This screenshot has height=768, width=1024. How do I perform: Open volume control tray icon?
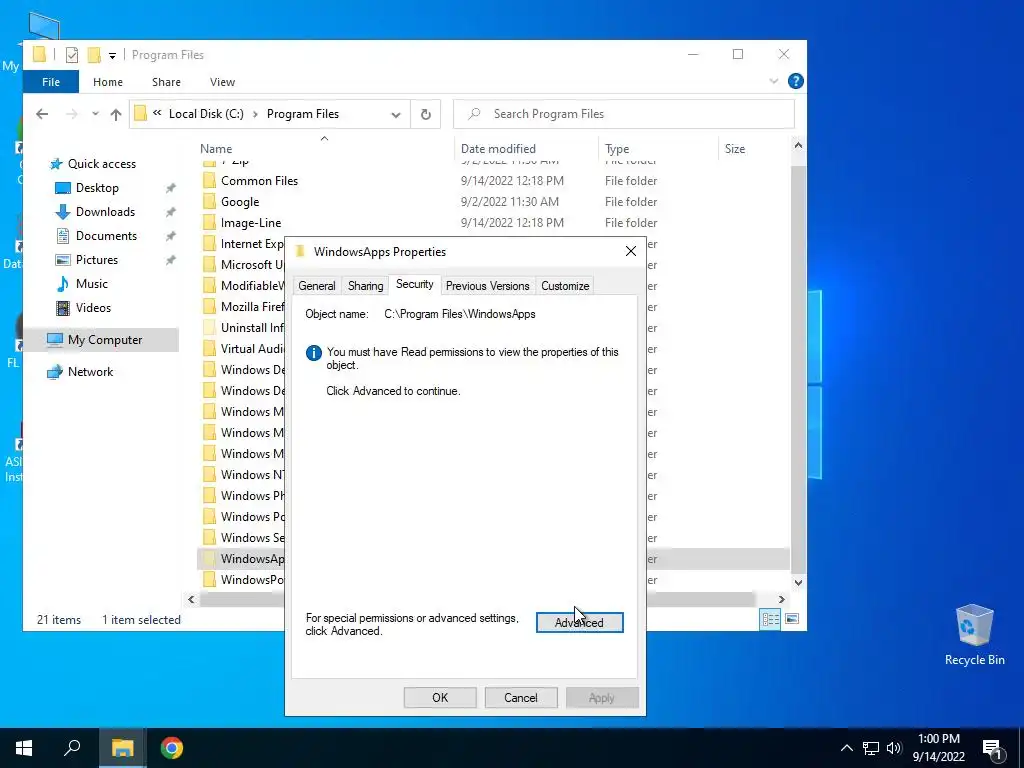[893, 748]
